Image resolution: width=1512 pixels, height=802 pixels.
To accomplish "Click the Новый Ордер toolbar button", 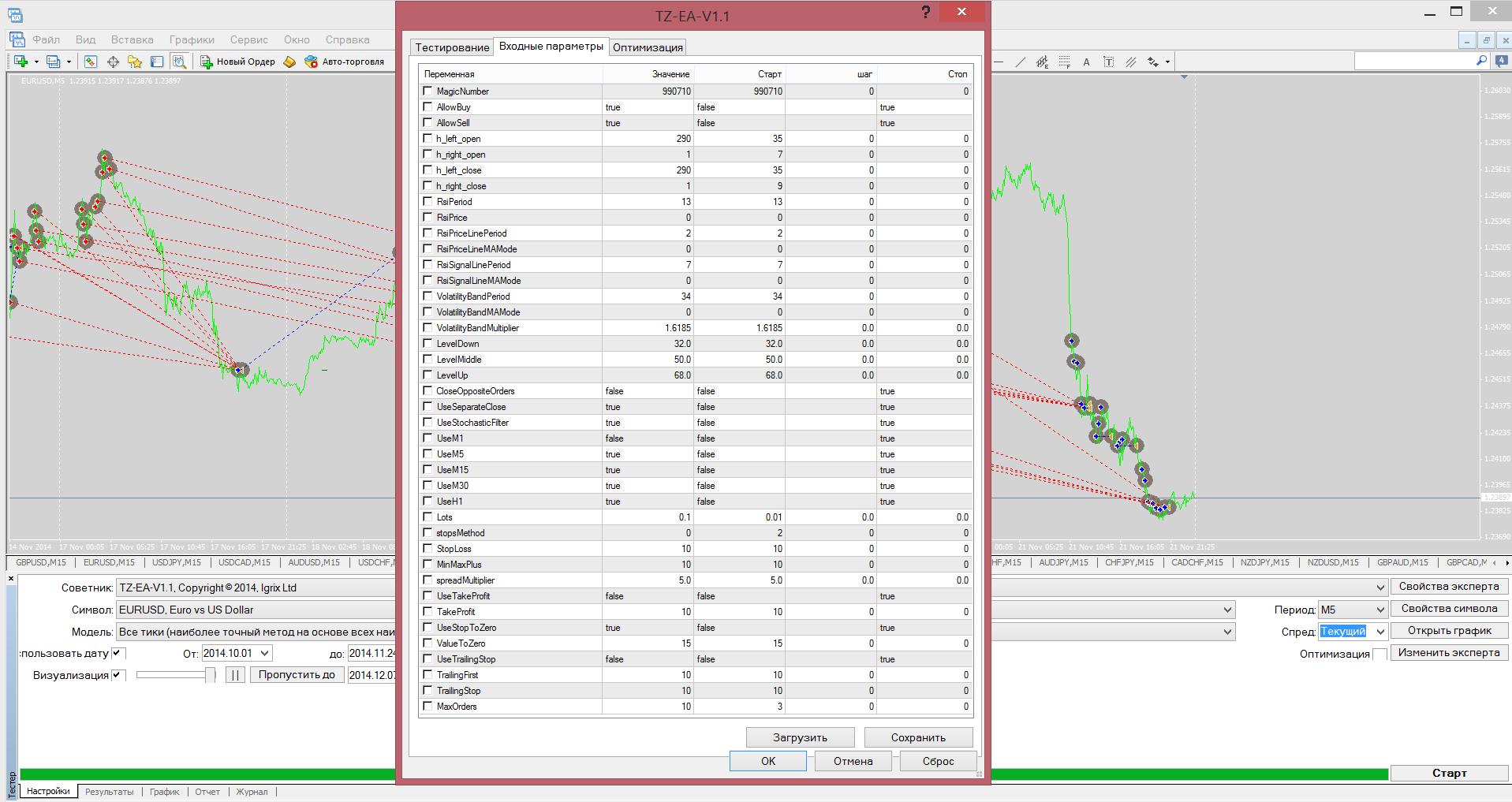I will click(x=237, y=62).
